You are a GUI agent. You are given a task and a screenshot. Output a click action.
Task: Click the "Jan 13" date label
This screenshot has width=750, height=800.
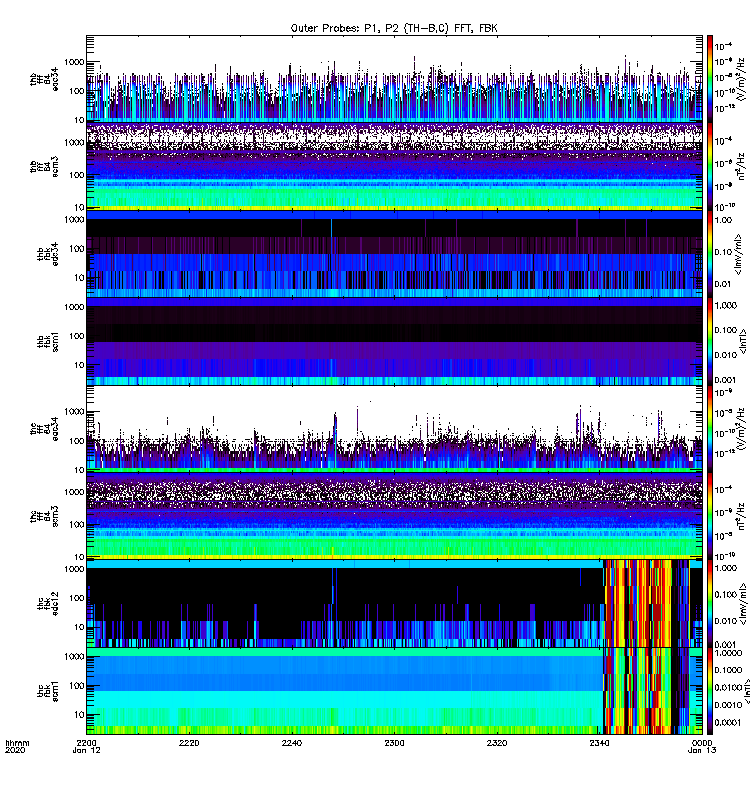702,750
